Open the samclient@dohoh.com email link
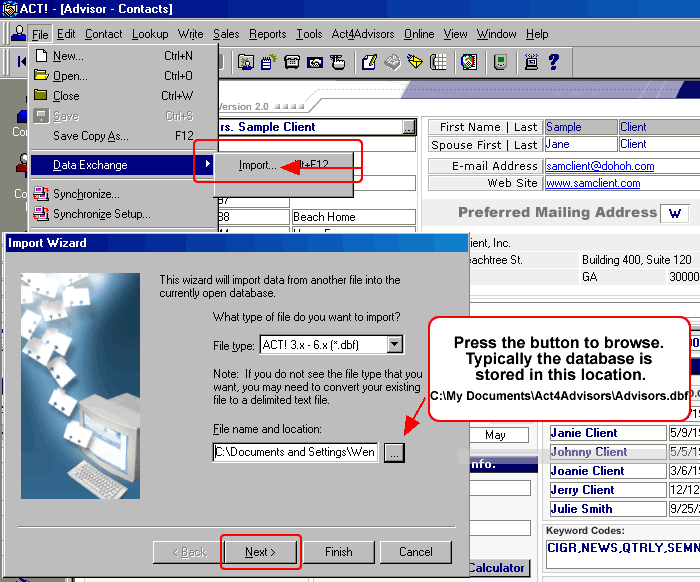Image resolution: width=700 pixels, height=582 pixels. (x=600, y=166)
